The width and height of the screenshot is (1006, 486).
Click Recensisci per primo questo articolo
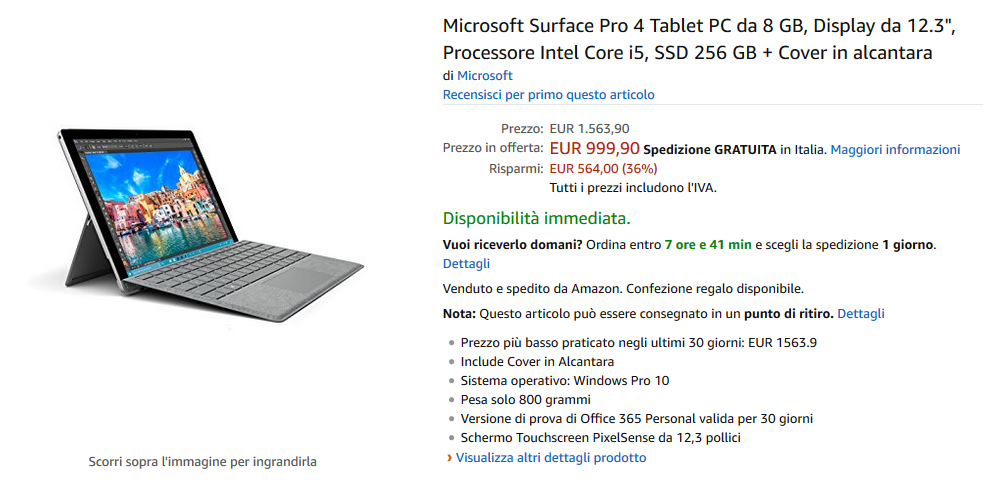[x=549, y=95]
